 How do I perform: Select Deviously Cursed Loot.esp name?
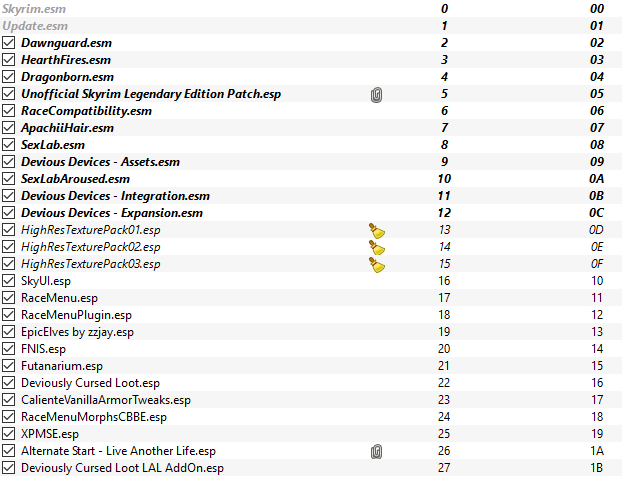pos(90,383)
